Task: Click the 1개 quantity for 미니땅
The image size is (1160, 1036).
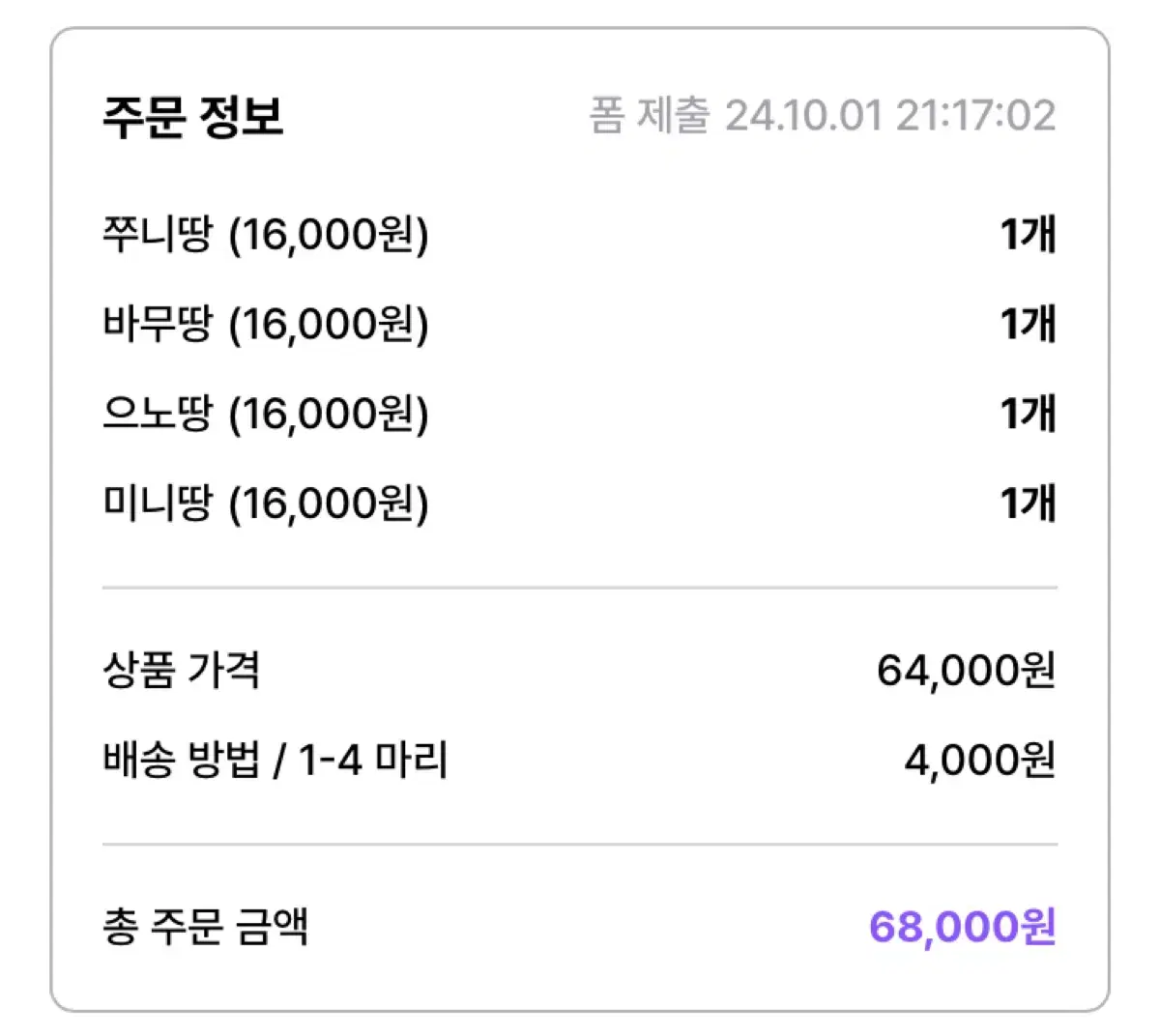Action: tap(1028, 504)
